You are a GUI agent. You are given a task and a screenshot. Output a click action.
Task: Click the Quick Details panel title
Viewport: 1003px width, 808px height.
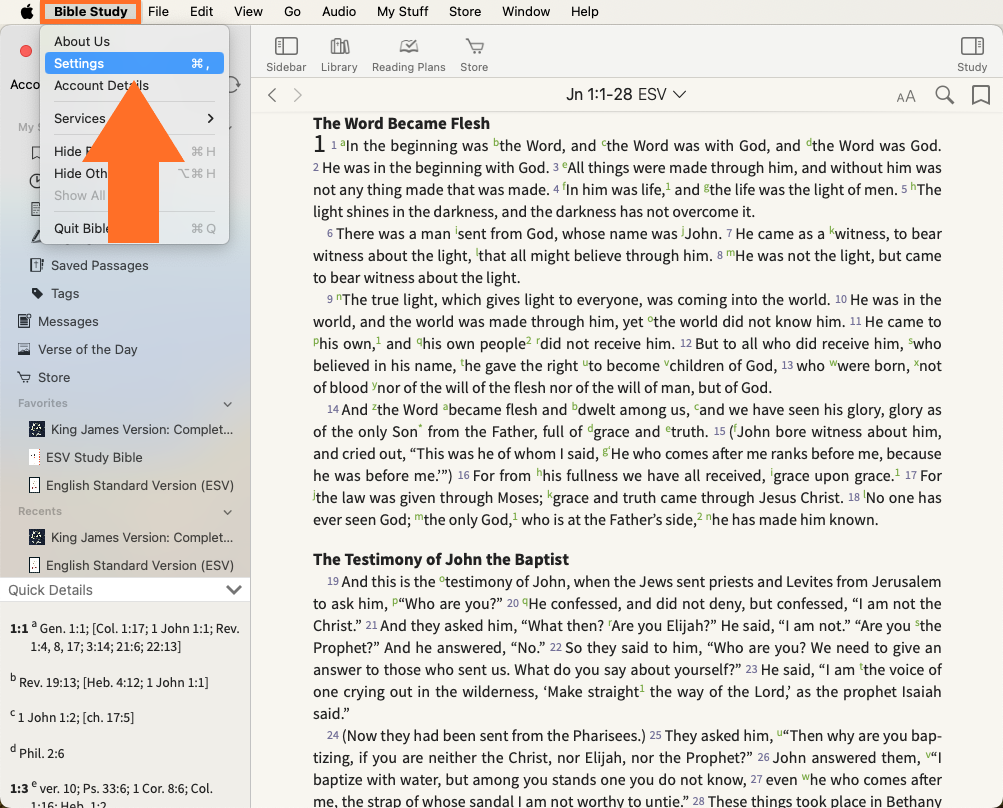pyautogui.click(x=51, y=590)
